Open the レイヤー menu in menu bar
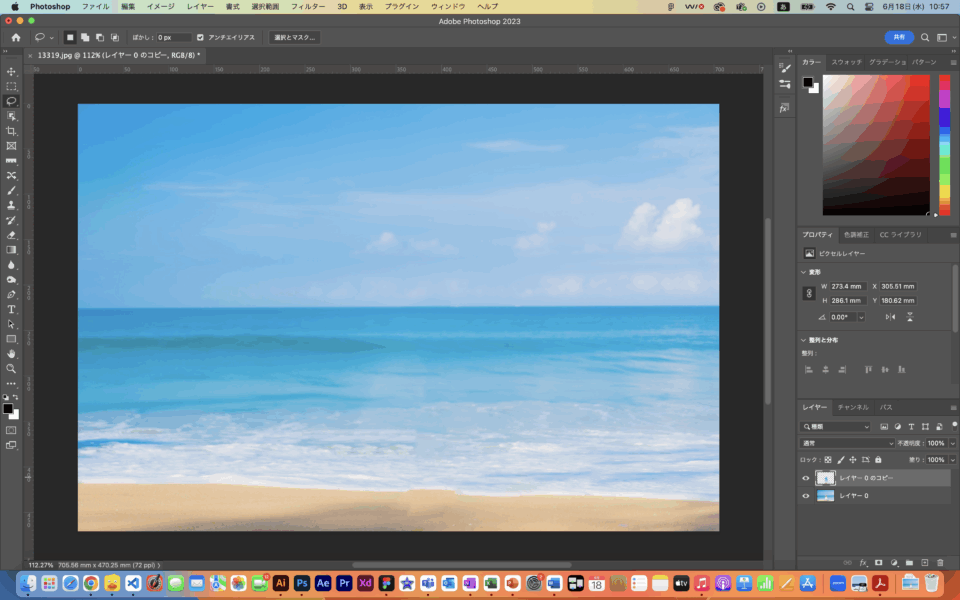Screen dimensions: 960x600 click(200, 7)
